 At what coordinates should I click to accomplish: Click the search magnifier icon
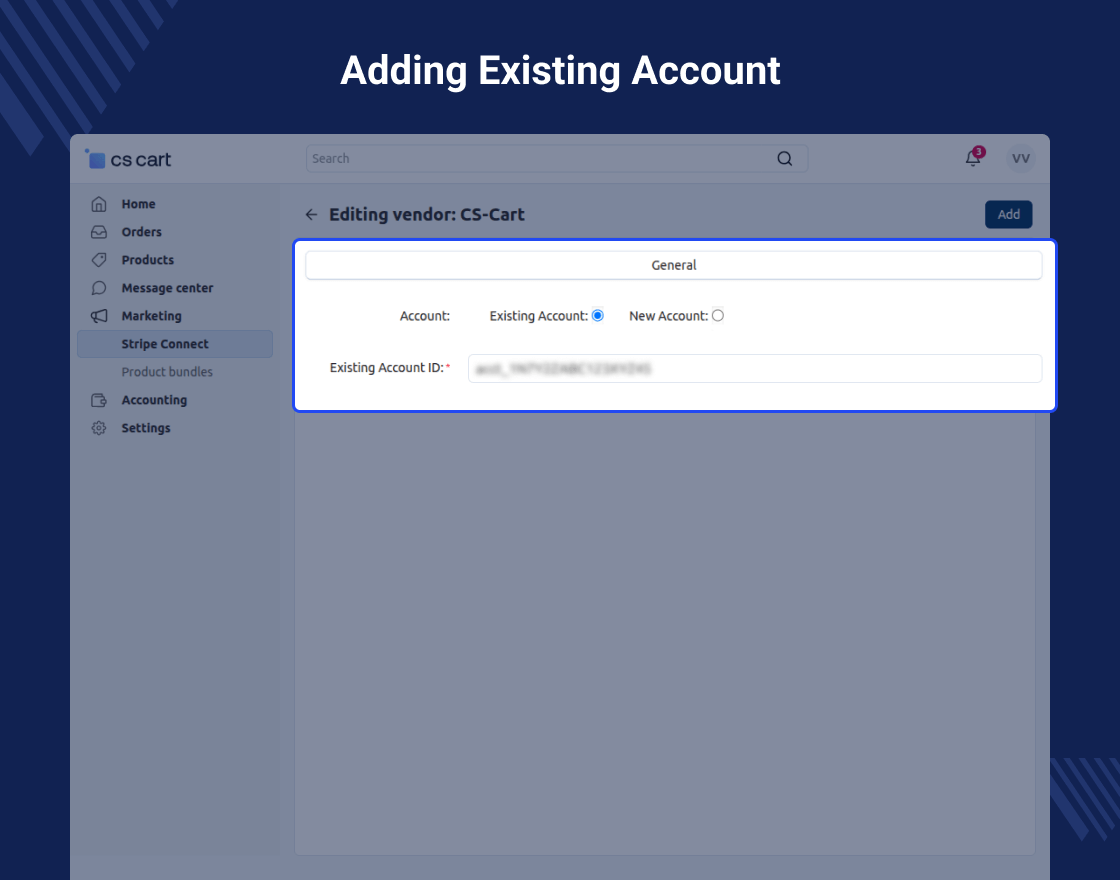pos(784,158)
